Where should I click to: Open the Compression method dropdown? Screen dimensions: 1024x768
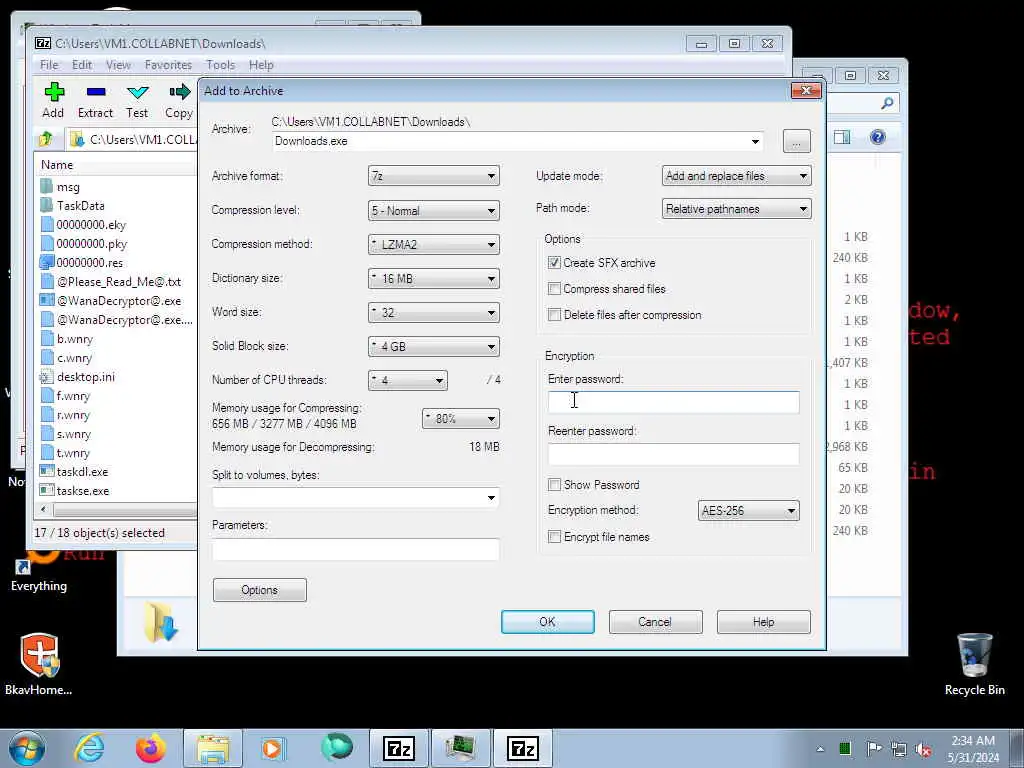tap(434, 244)
